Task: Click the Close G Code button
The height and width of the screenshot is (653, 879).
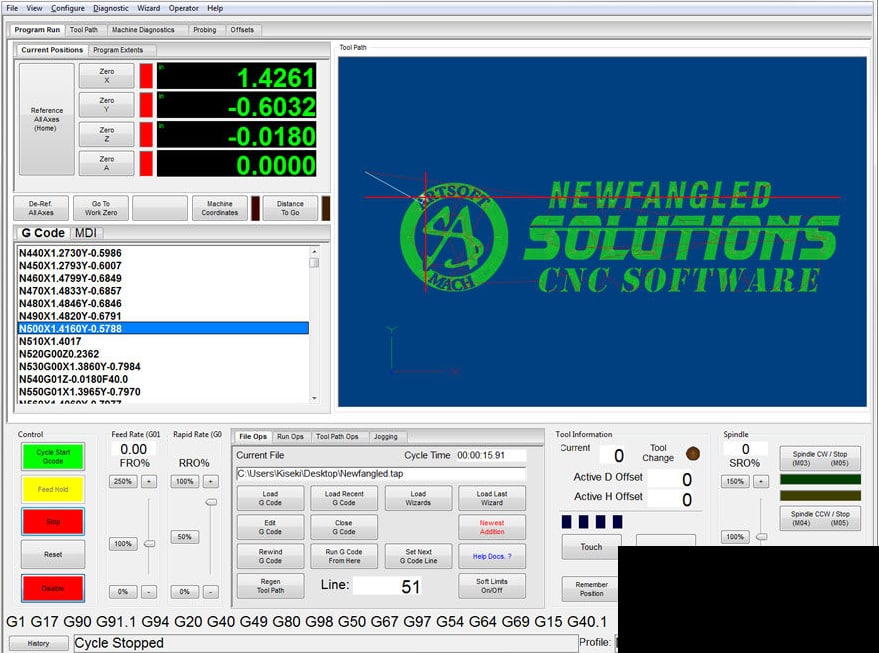Action: point(344,527)
